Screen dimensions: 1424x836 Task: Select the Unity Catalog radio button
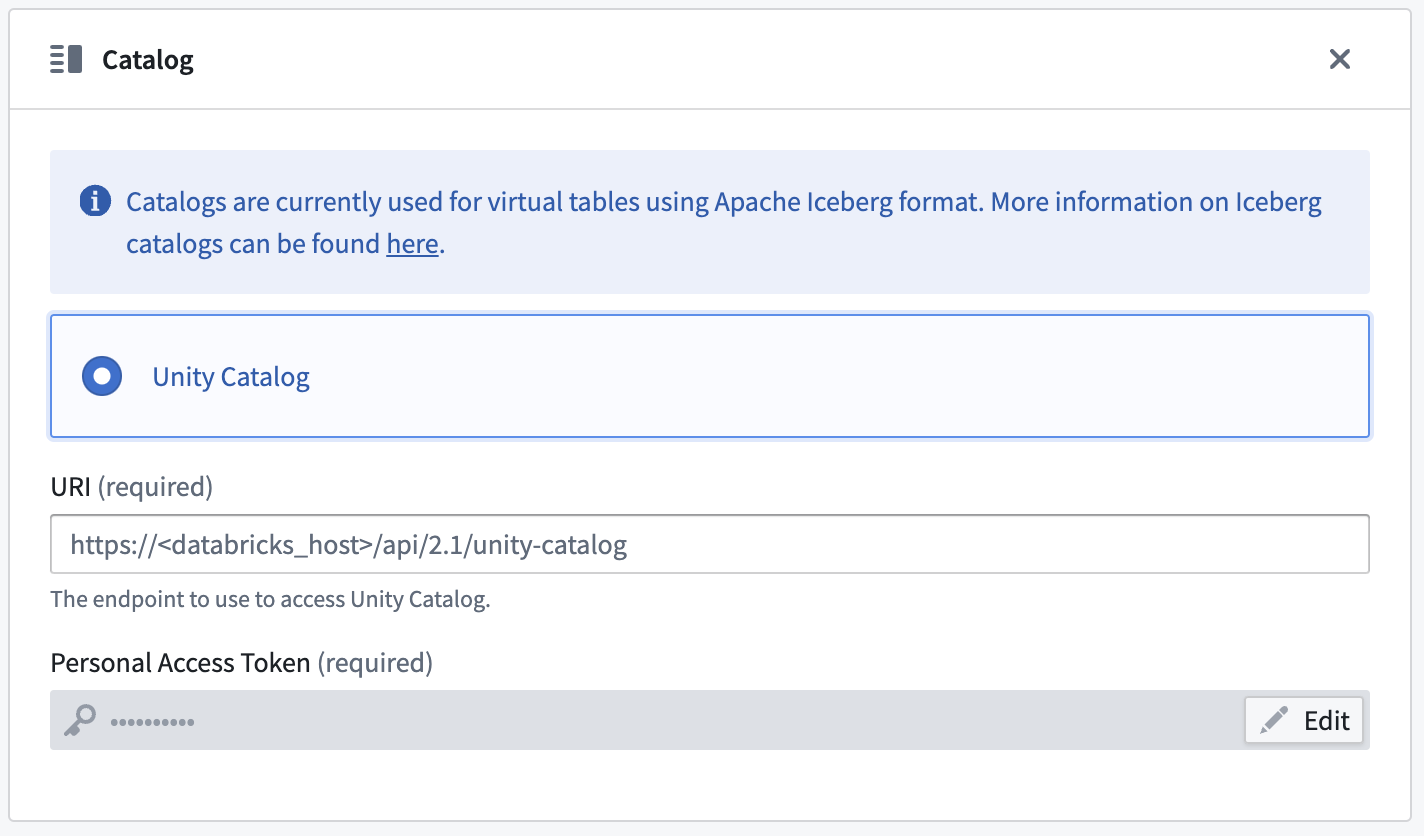click(101, 377)
